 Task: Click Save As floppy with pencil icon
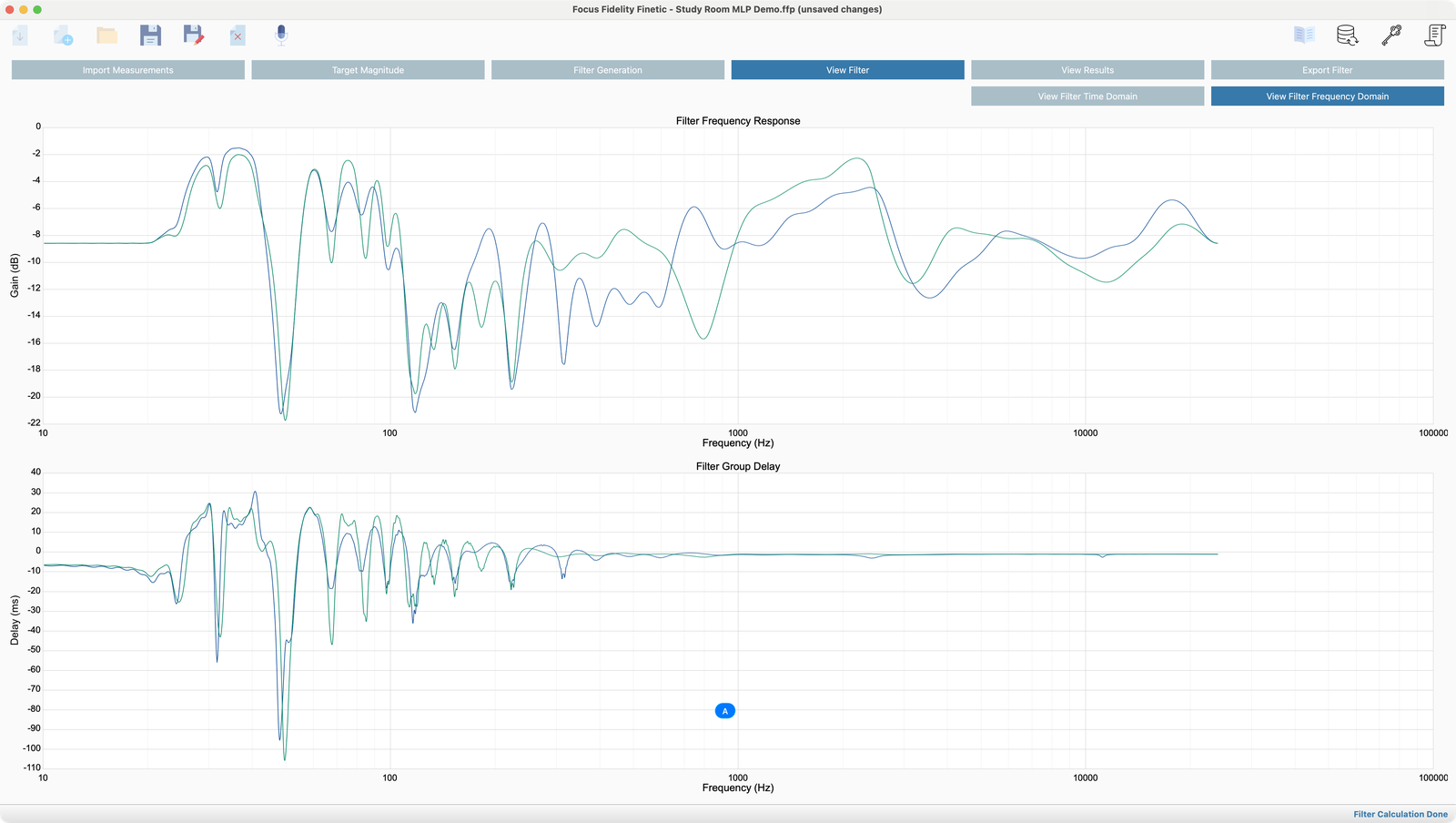click(x=194, y=36)
